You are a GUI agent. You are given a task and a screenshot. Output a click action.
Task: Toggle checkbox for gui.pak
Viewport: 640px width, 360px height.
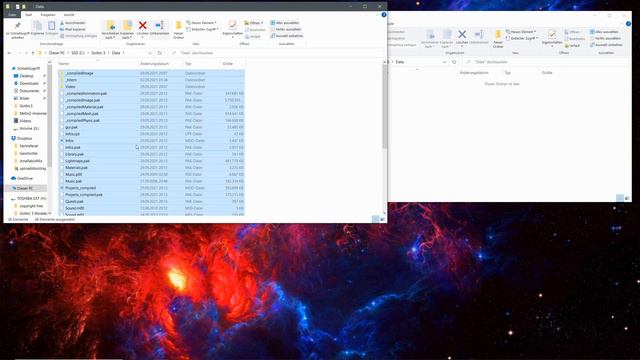point(62,127)
